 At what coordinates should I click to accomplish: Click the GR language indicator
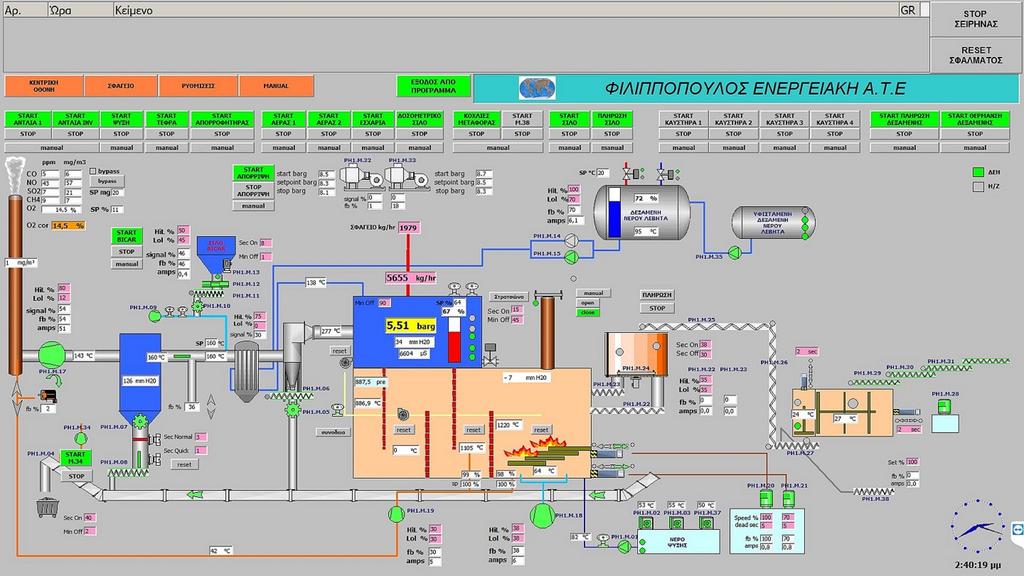coord(908,10)
